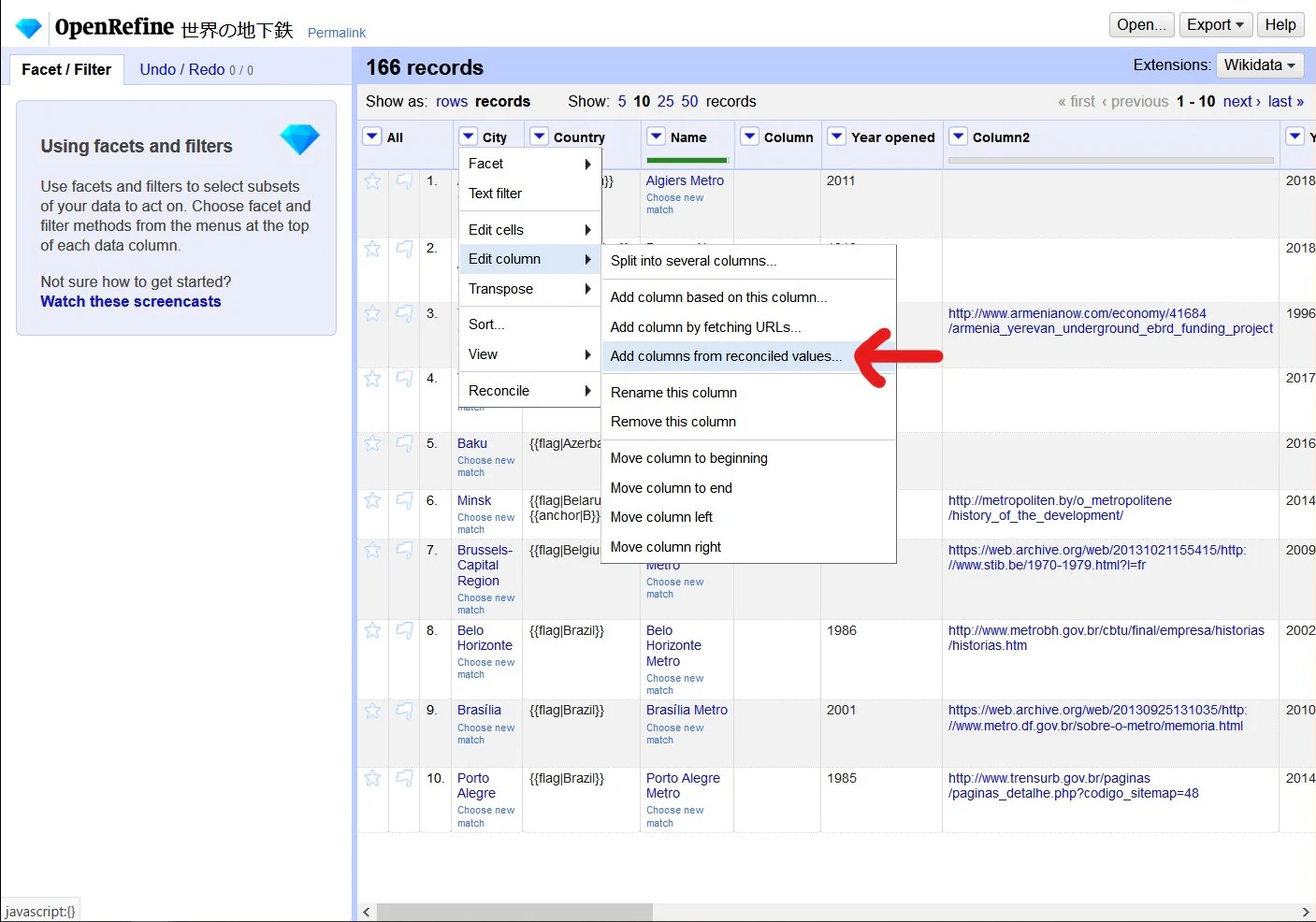Click the horizontal scrollbar thumb
This screenshot has height=922, width=1316.
tap(514, 912)
